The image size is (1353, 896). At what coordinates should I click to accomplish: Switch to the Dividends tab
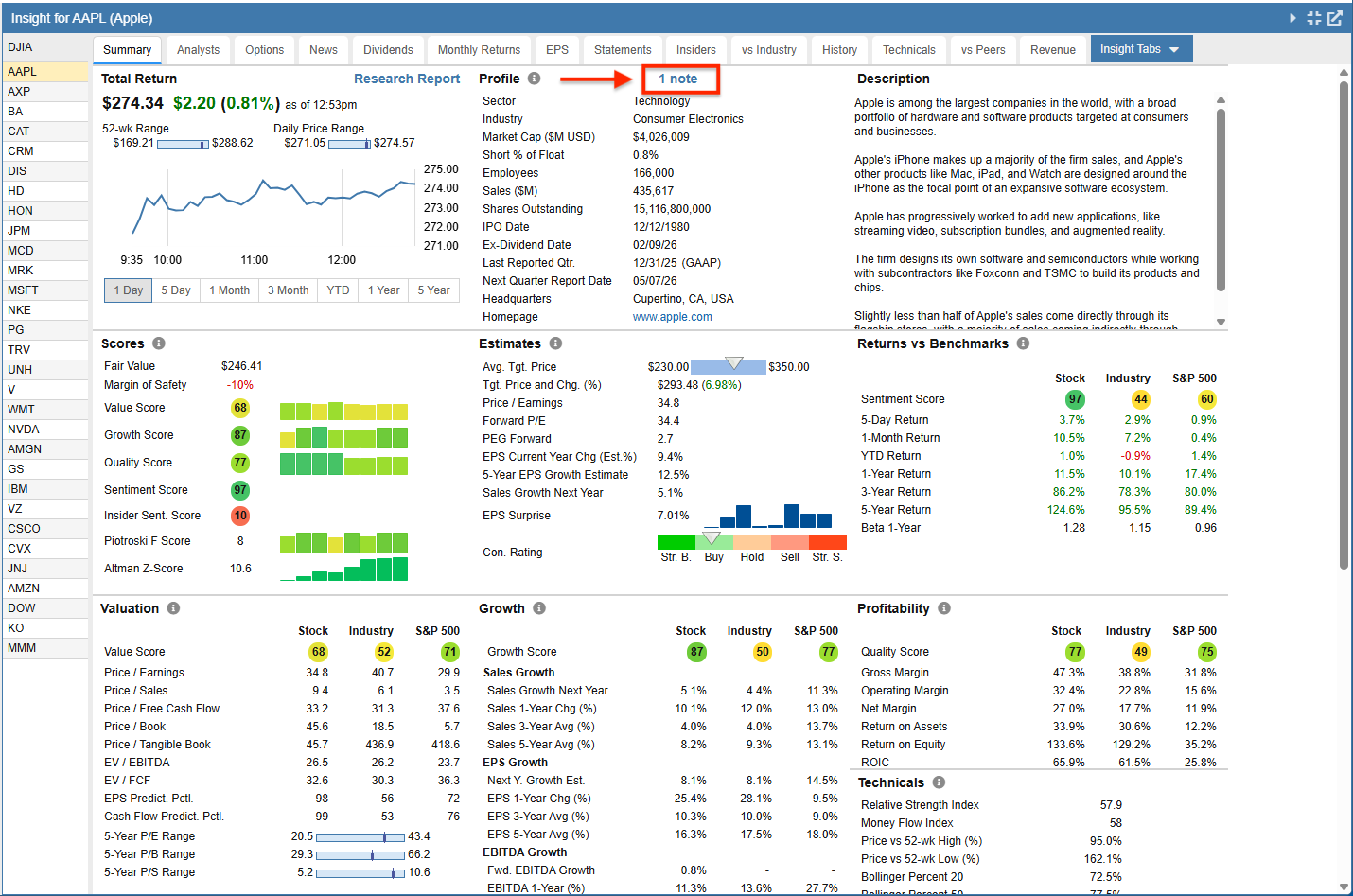(x=388, y=50)
